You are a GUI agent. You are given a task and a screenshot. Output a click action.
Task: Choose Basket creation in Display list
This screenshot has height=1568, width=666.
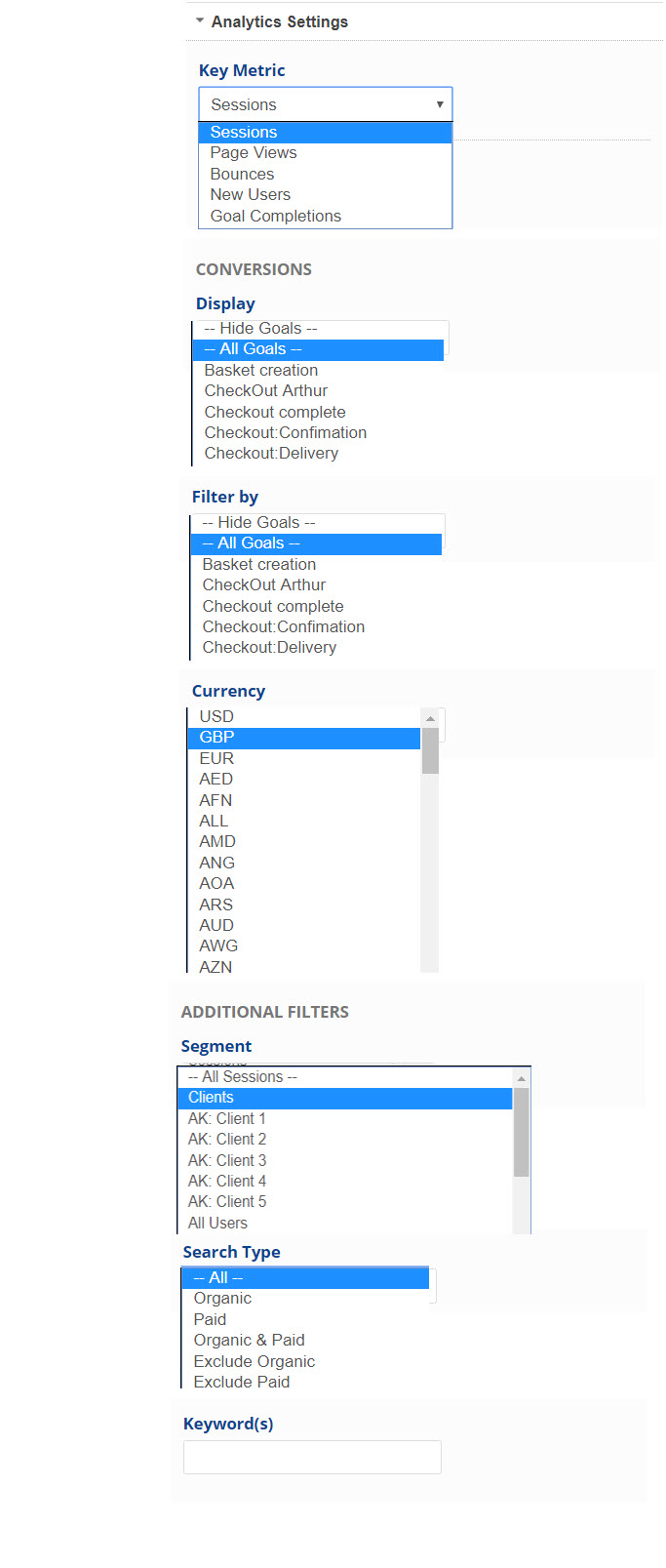[260, 371]
